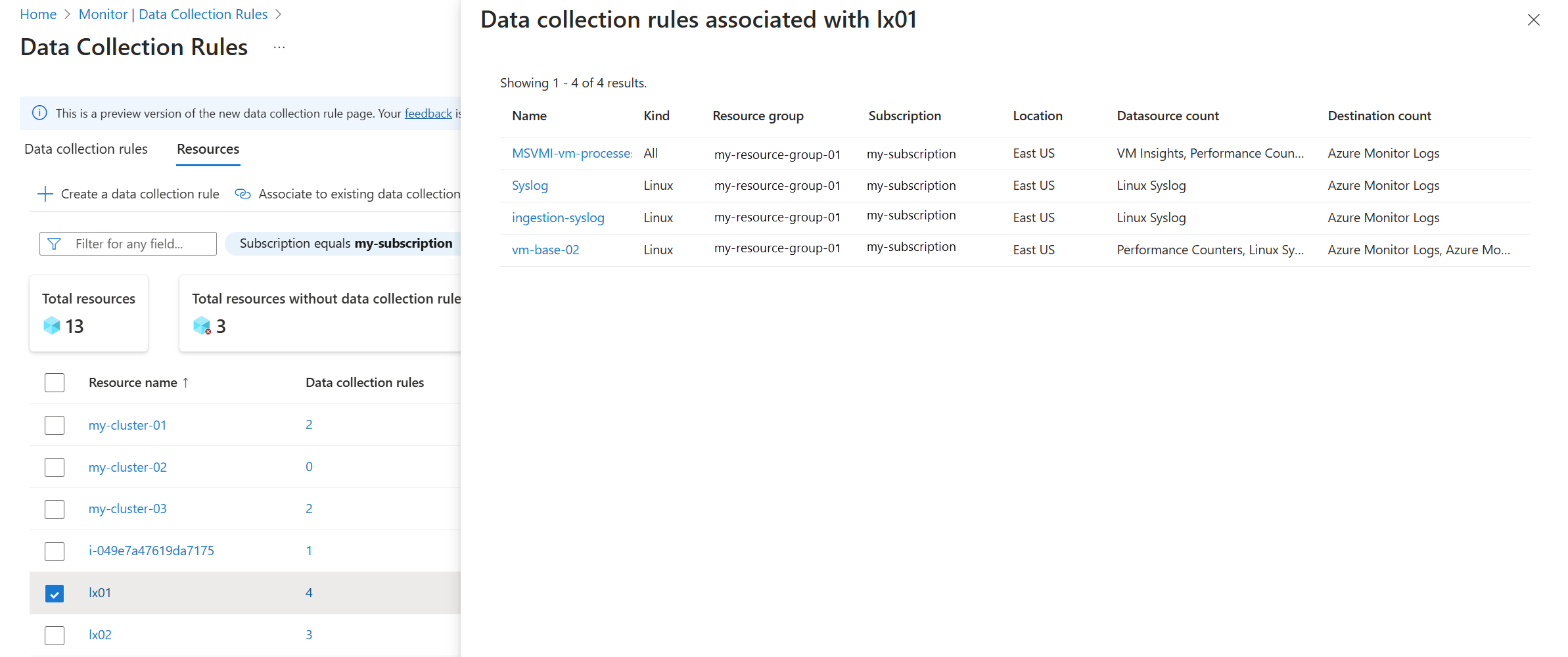Toggle the select all resources checkbox

coord(55,382)
